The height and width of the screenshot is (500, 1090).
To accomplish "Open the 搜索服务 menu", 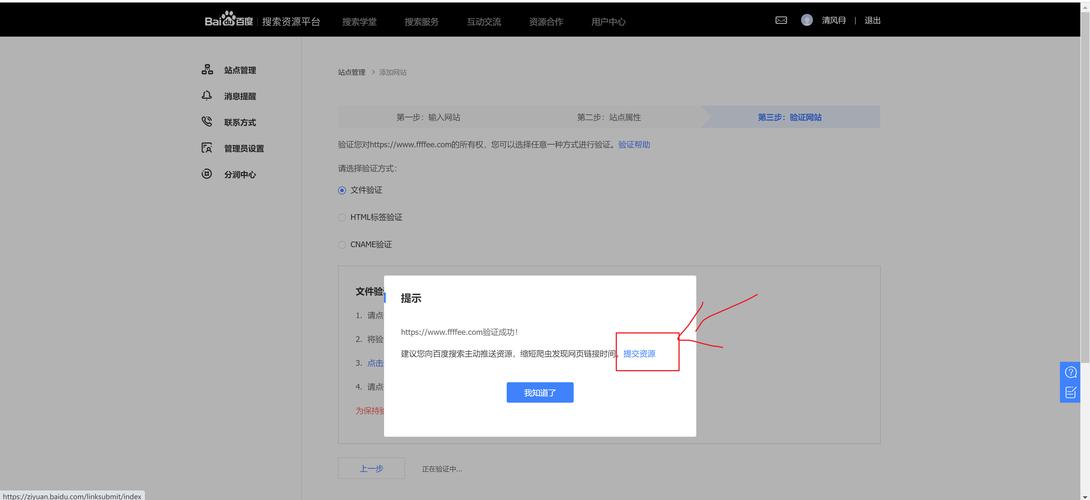I will (421, 22).
